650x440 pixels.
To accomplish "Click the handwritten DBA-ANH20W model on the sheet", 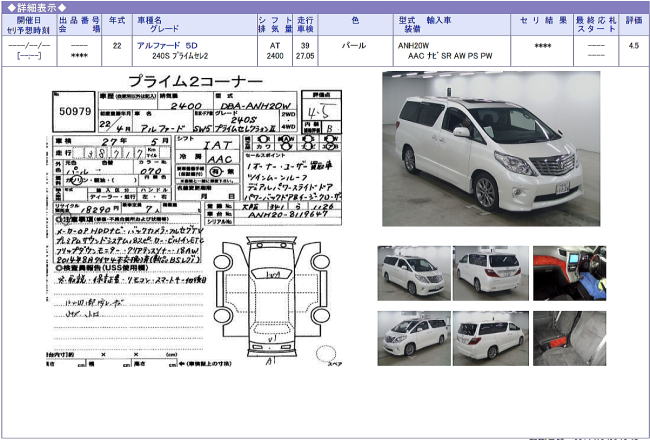I will 255,106.
